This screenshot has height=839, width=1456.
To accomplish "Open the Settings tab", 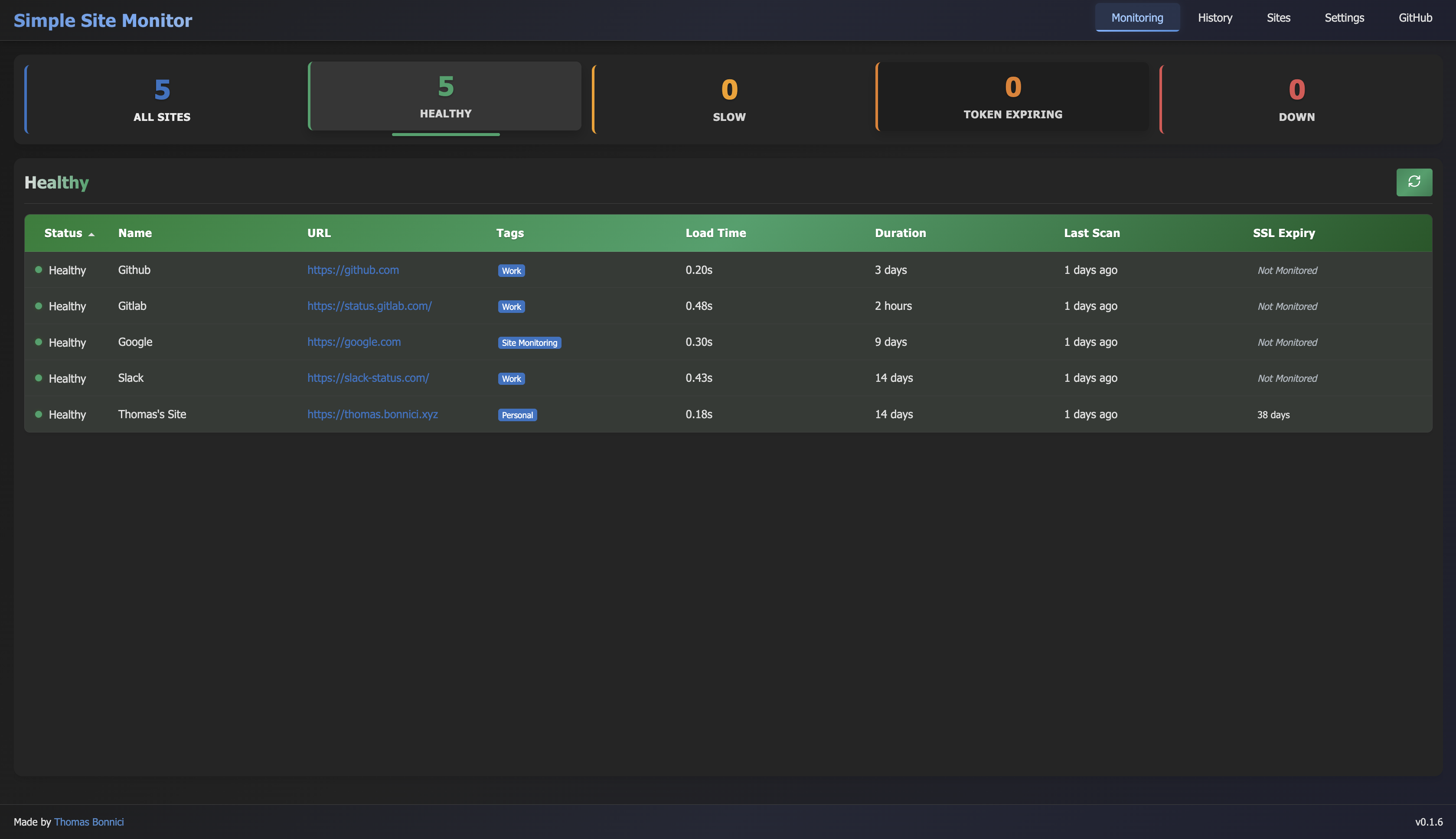I will coord(1344,18).
